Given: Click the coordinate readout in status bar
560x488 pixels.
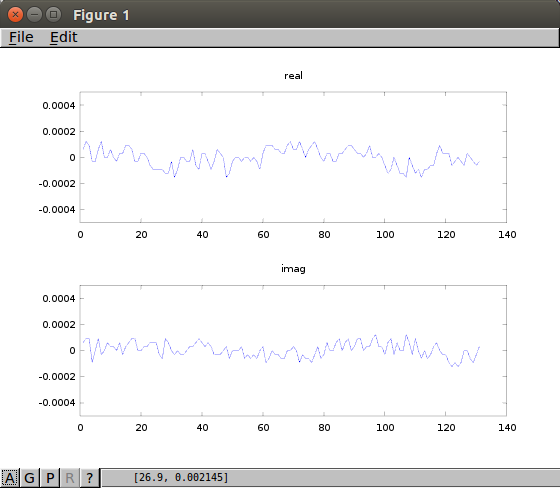Looking at the screenshot, I should [181, 477].
